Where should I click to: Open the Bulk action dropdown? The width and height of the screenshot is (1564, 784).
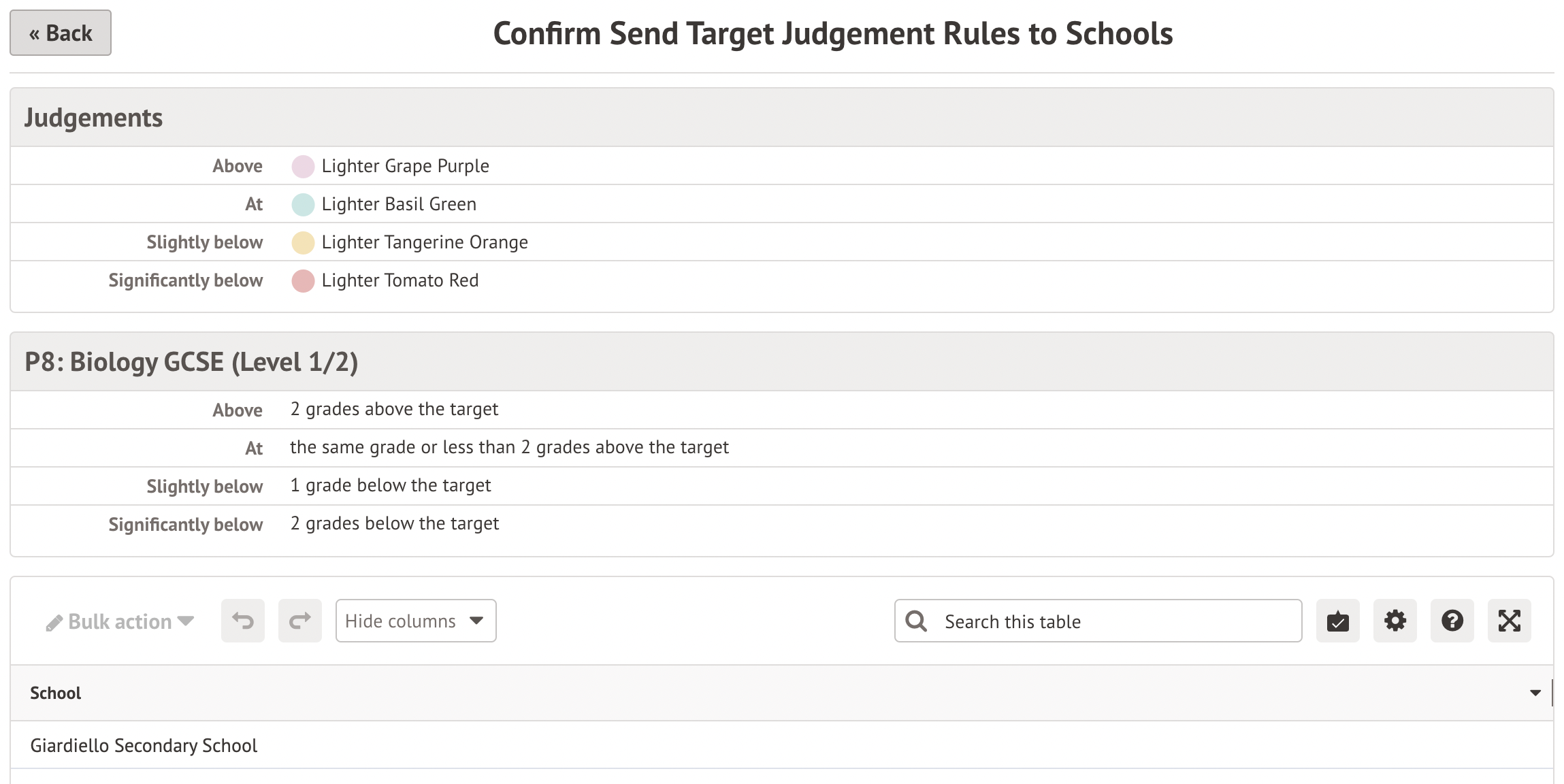click(120, 621)
